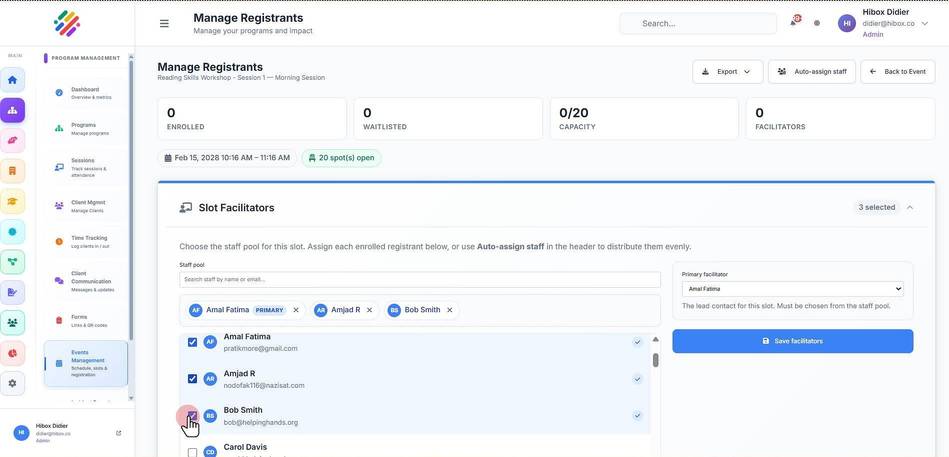Collapse the Slot Facilitators panel chevron
The height and width of the screenshot is (457, 949).
(910, 208)
